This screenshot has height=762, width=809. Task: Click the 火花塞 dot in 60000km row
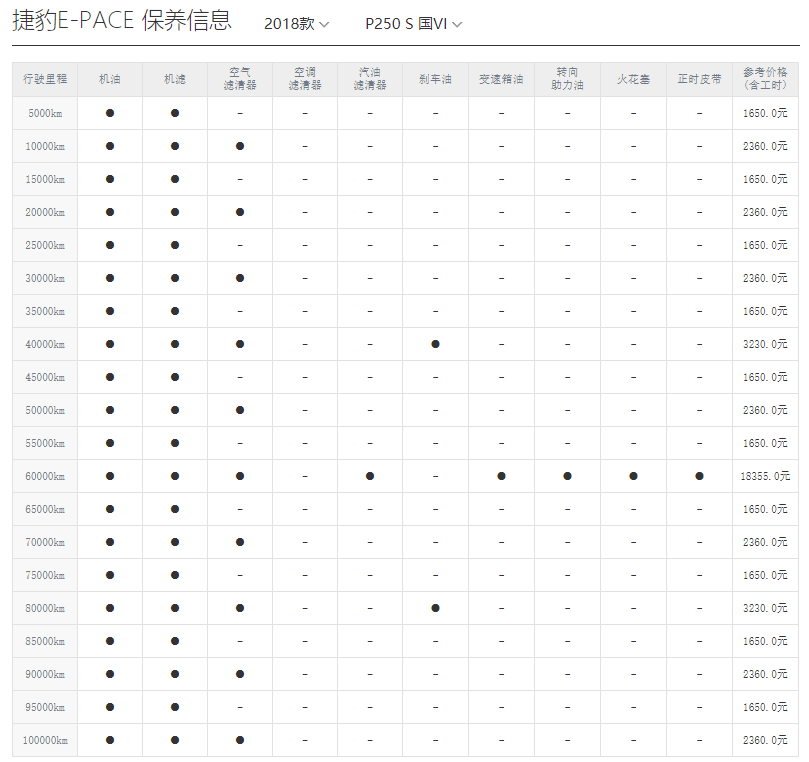tap(634, 476)
